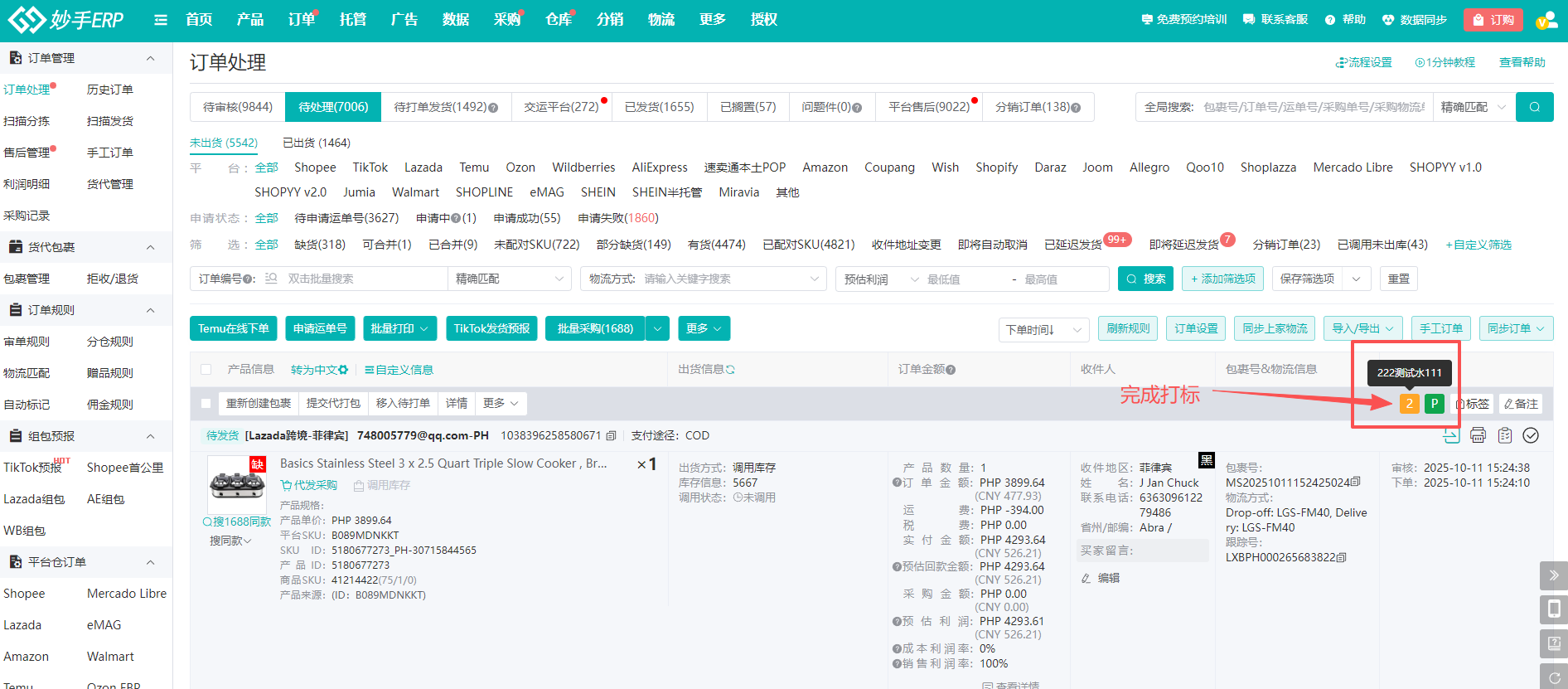Click the print icon in order row

(1478, 435)
